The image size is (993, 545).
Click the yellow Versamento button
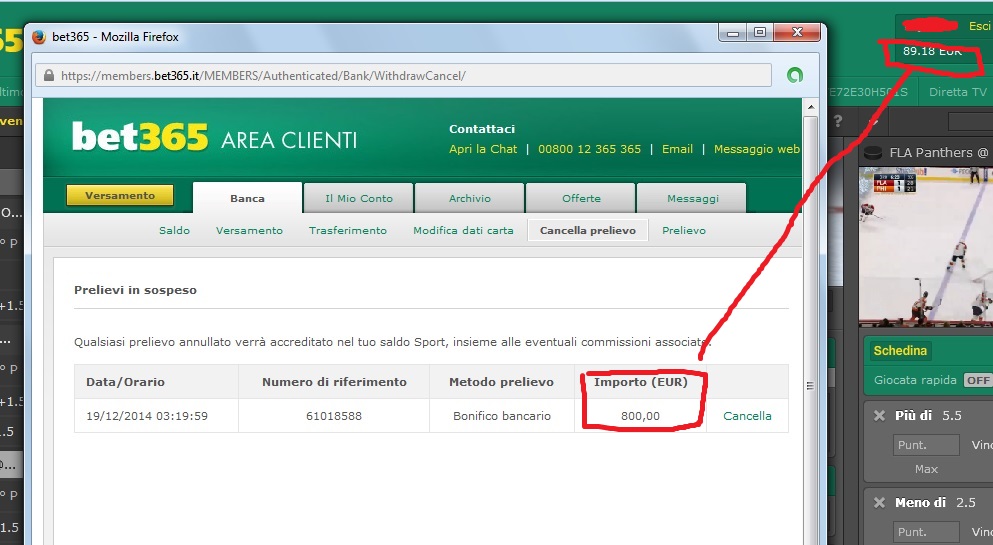coord(120,196)
